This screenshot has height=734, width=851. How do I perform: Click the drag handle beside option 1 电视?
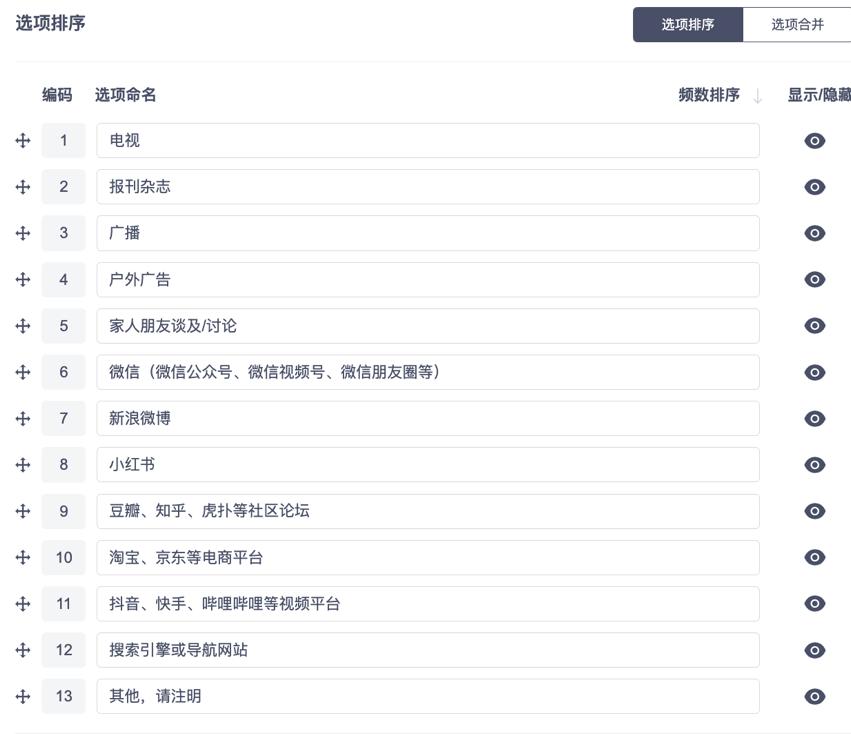pyautogui.click(x=22, y=140)
